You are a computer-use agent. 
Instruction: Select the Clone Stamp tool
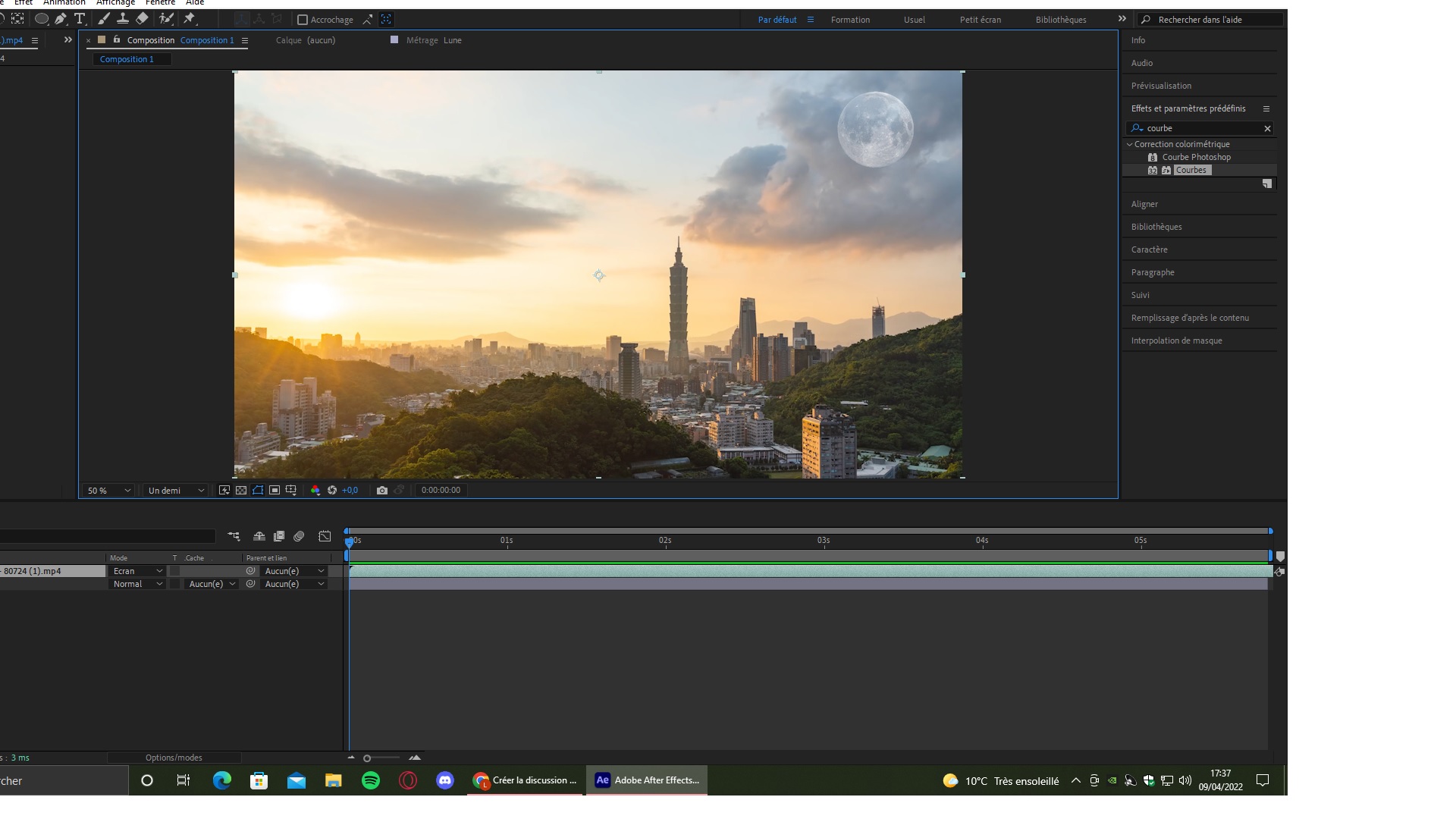tap(122, 19)
